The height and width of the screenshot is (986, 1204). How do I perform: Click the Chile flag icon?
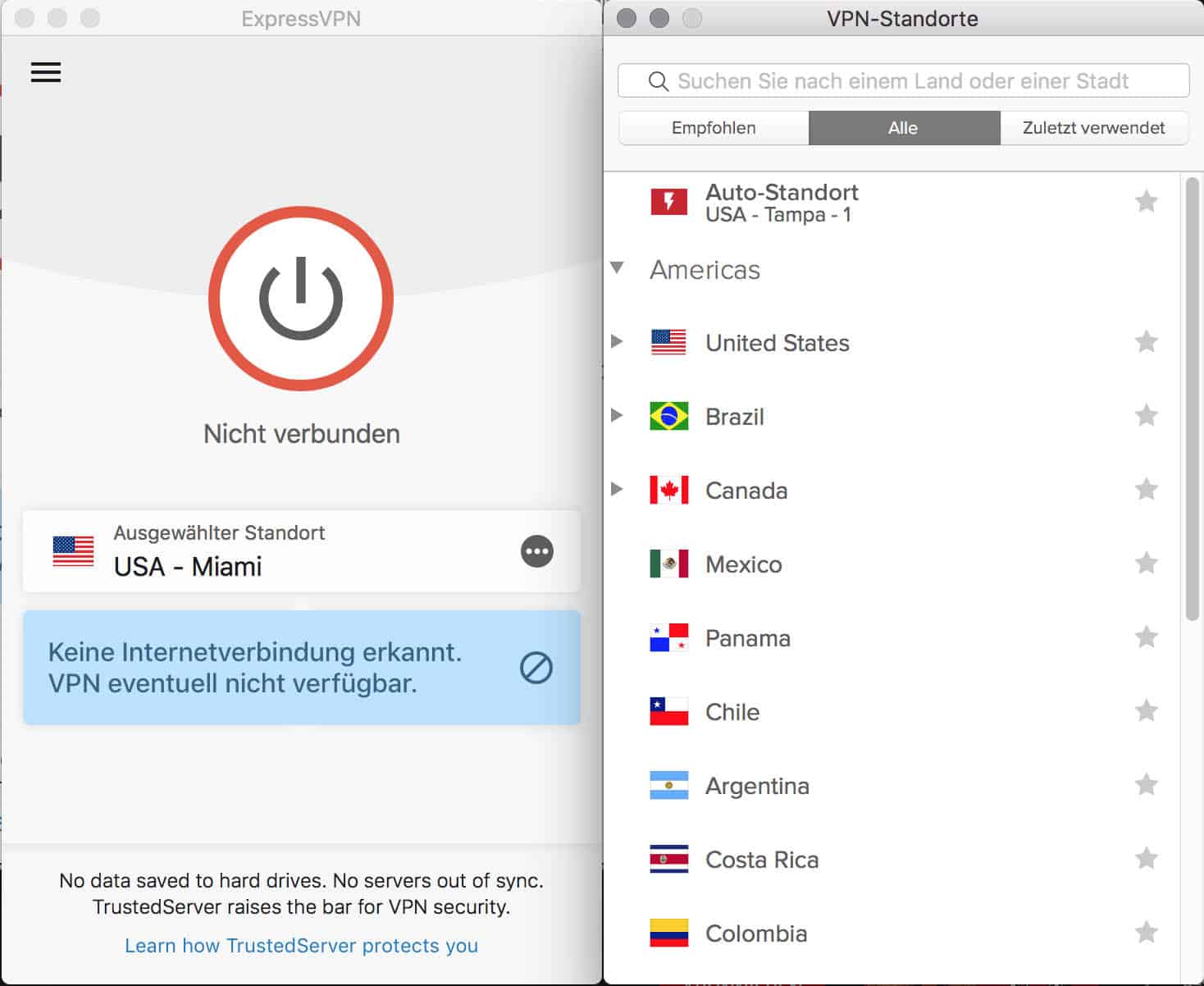(668, 711)
